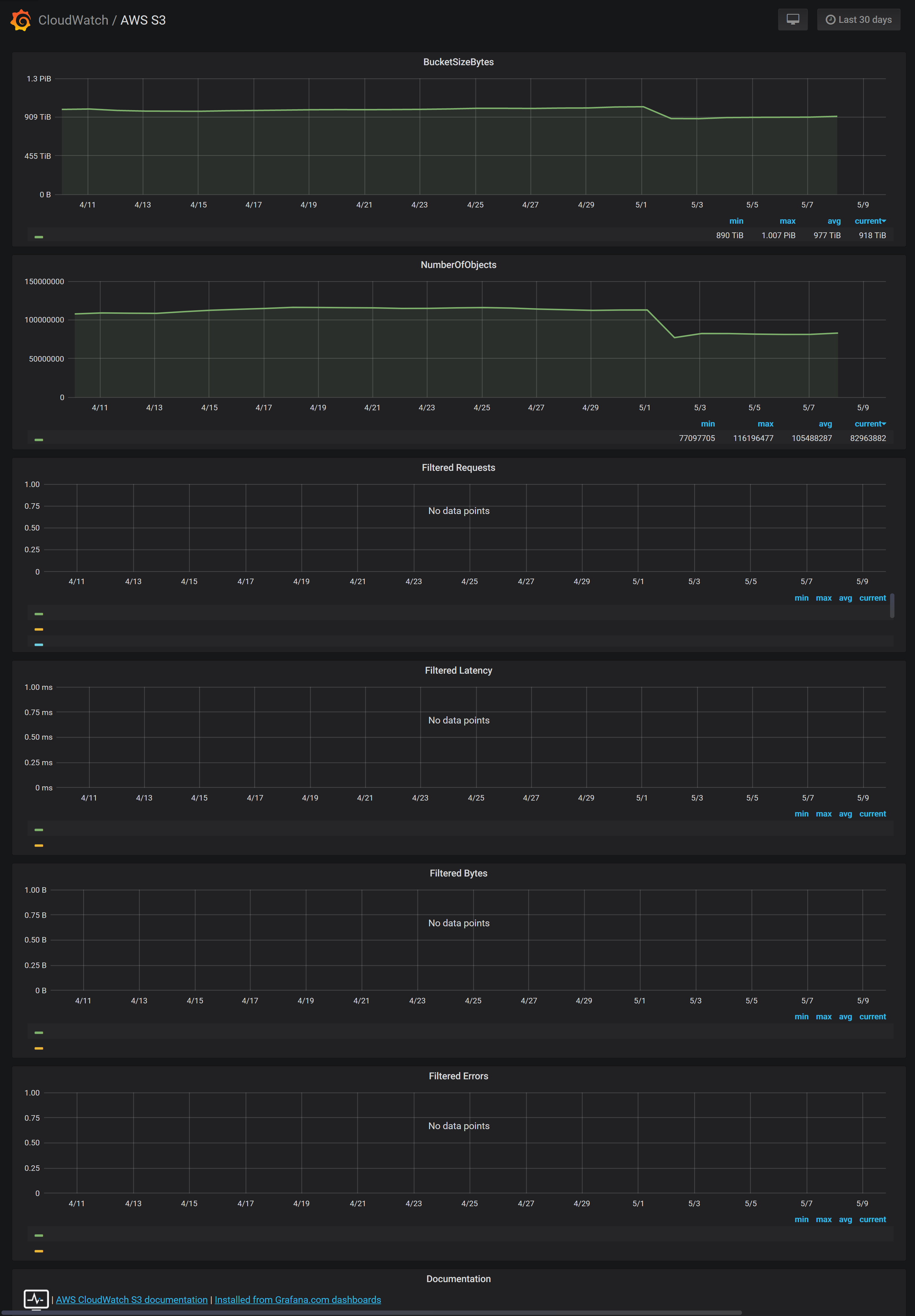
Task: Click the Grafana logo icon
Action: pos(21,20)
